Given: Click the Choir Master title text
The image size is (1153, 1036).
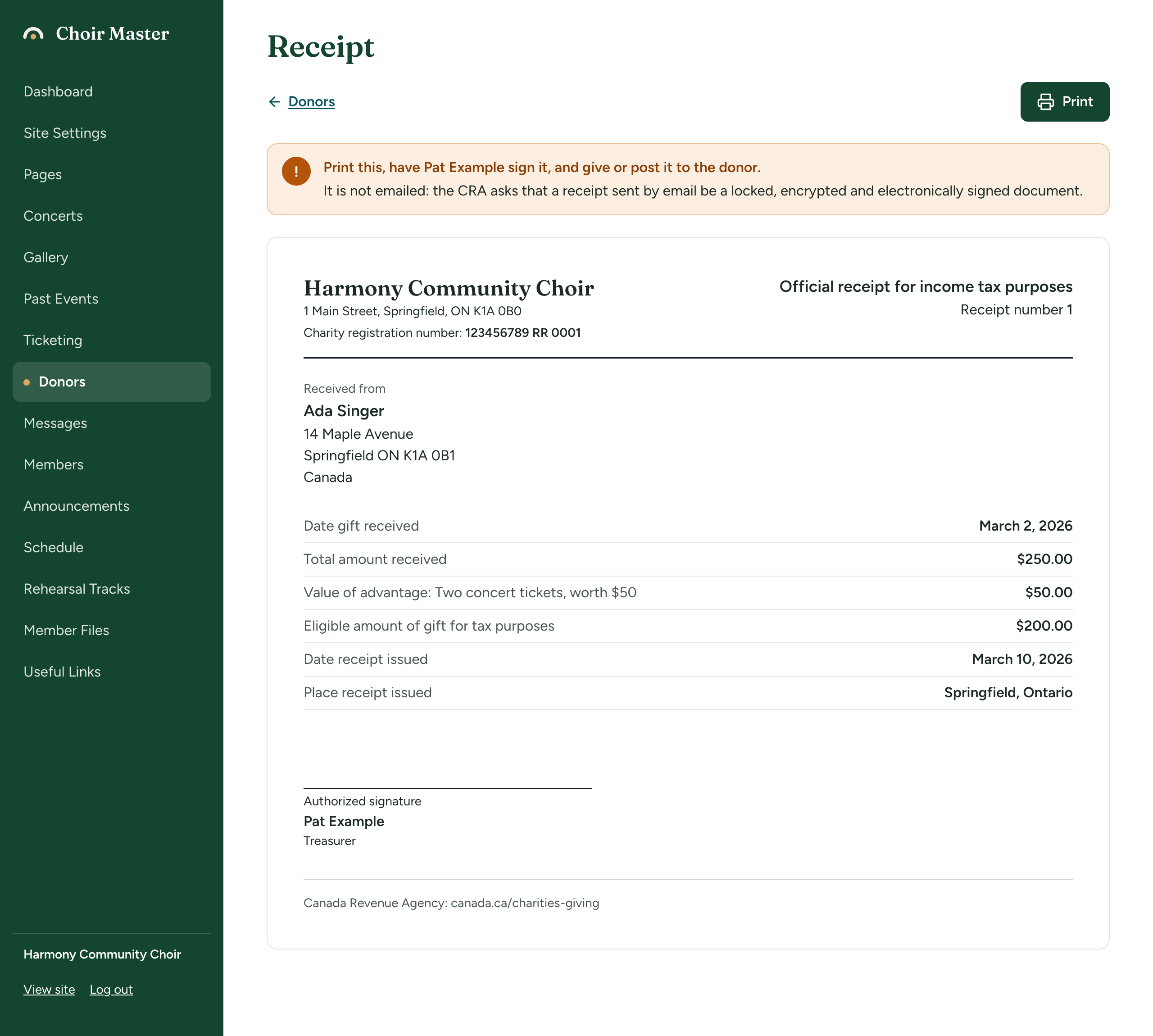Looking at the screenshot, I should pos(112,34).
